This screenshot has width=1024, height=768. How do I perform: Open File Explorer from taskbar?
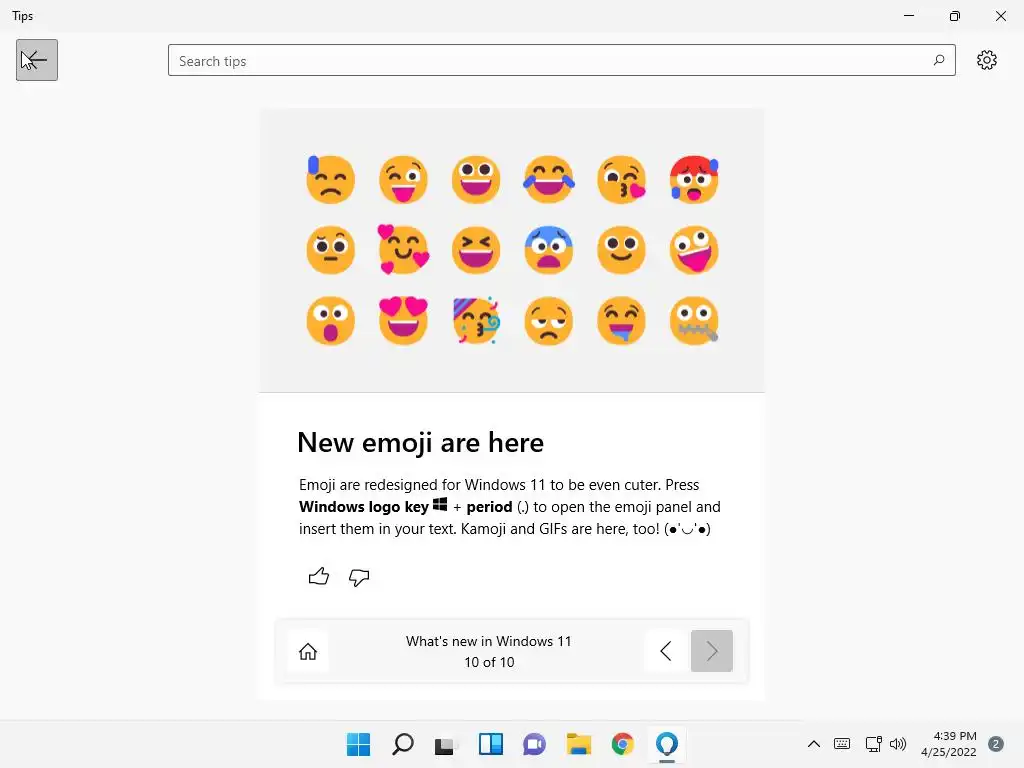click(x=579, y=744)
